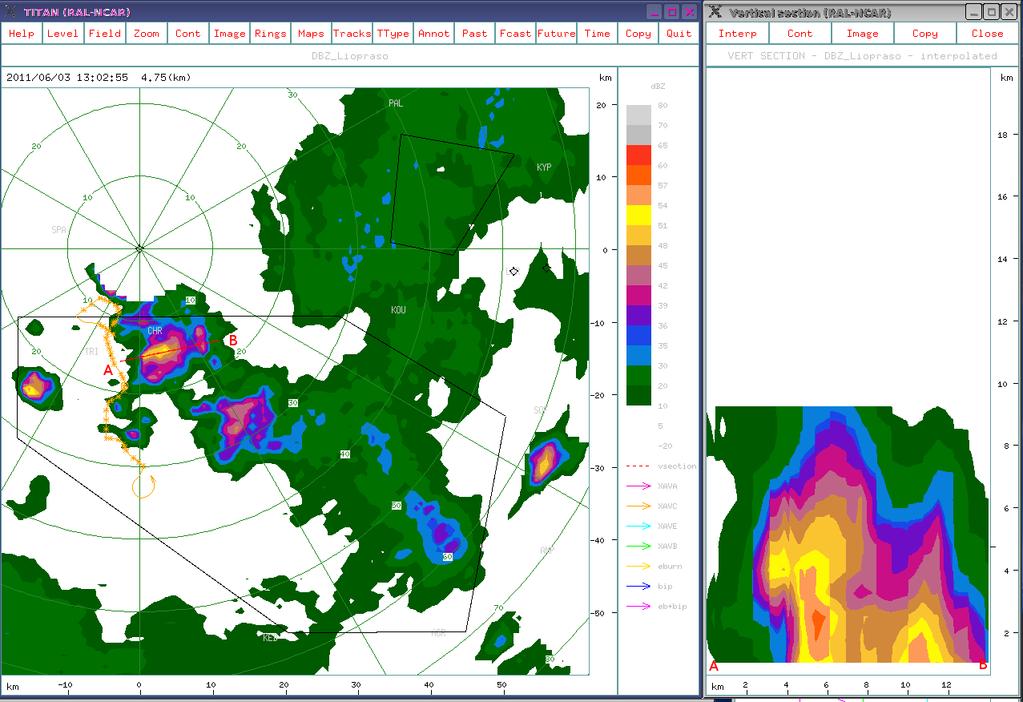Click the XAVC orange arrow in legend
Viewport: 1023px width, 702px height.
click(639, 506)
